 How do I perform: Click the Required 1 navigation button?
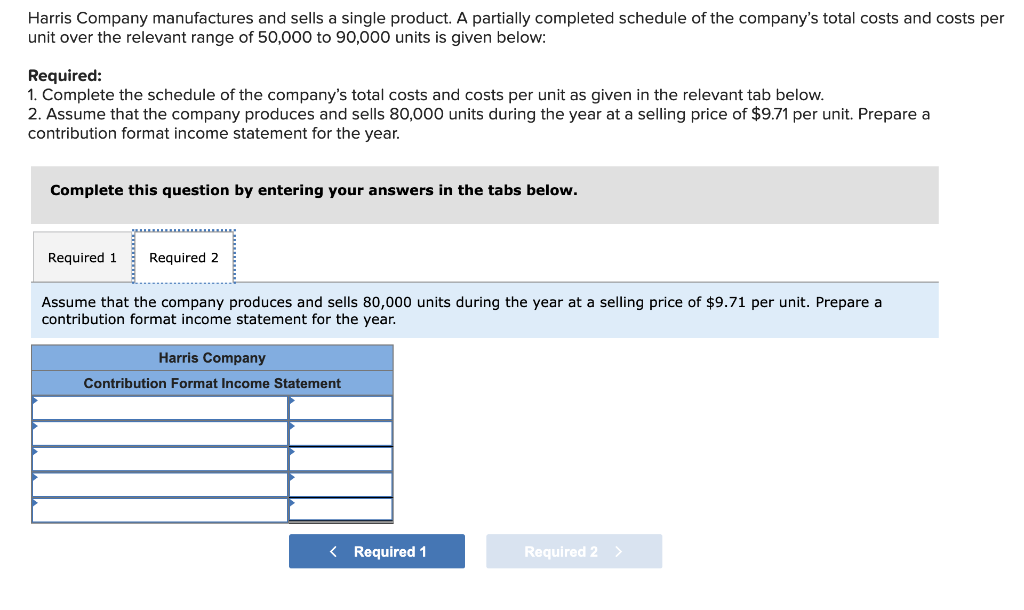click(377, 551)
